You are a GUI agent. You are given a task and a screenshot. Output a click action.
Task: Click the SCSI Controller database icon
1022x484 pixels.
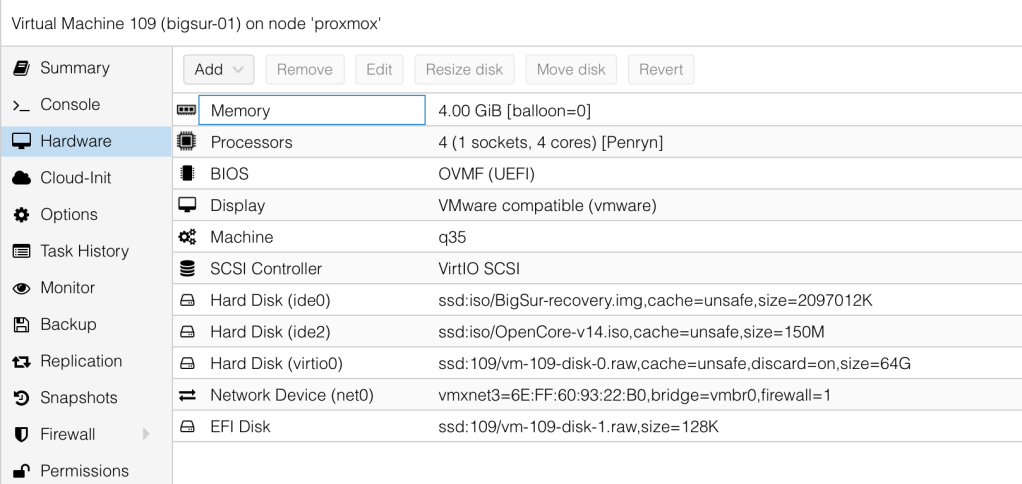(186, 269)
